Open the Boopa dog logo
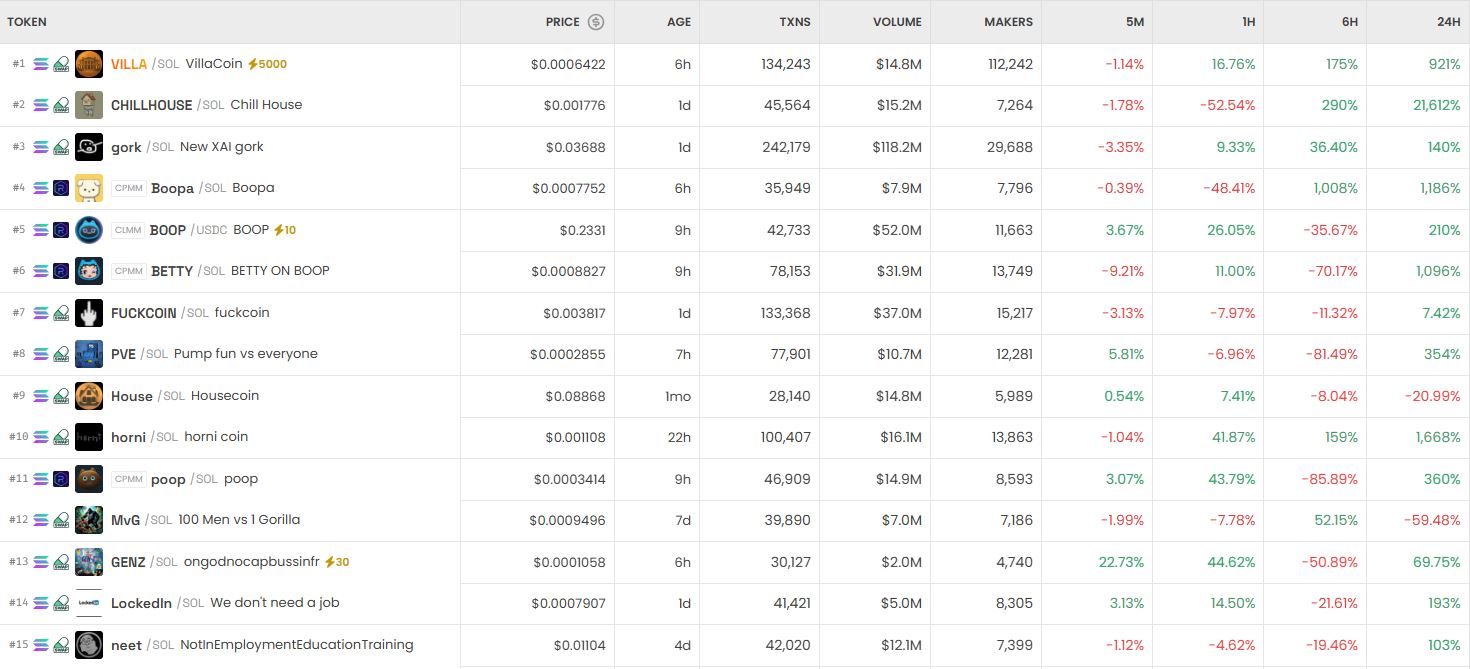Image resolution: width=1470 pixels, height=669 pixels. click(89, 188)
